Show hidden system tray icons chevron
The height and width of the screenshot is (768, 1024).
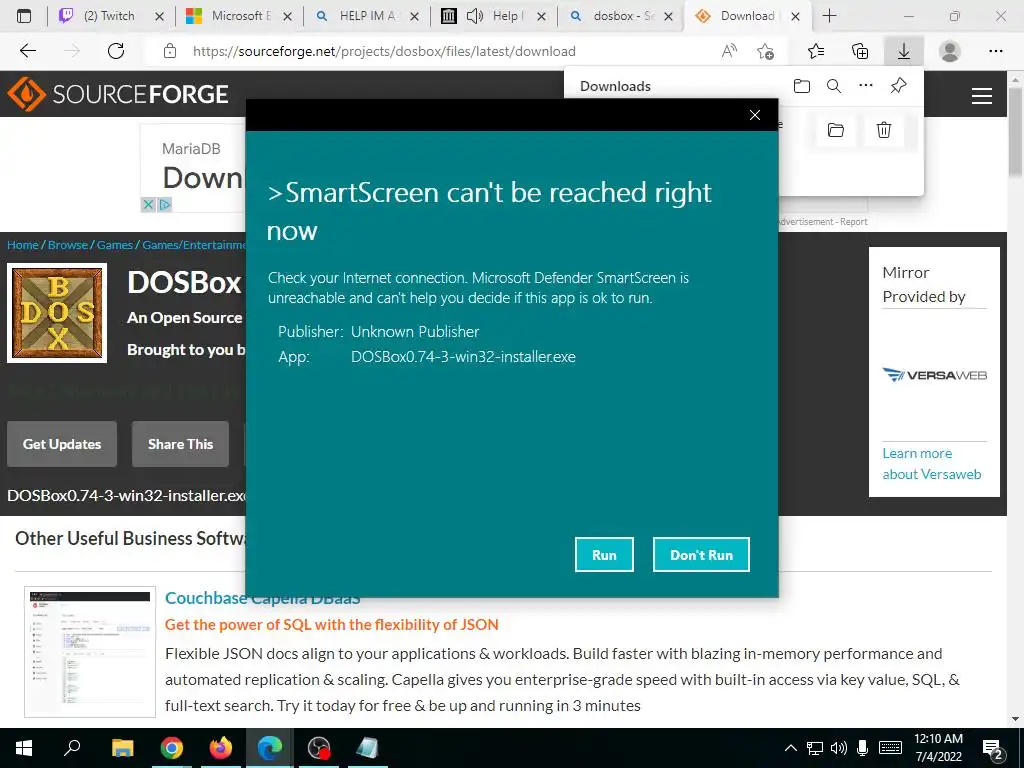[x=790, y=748]
